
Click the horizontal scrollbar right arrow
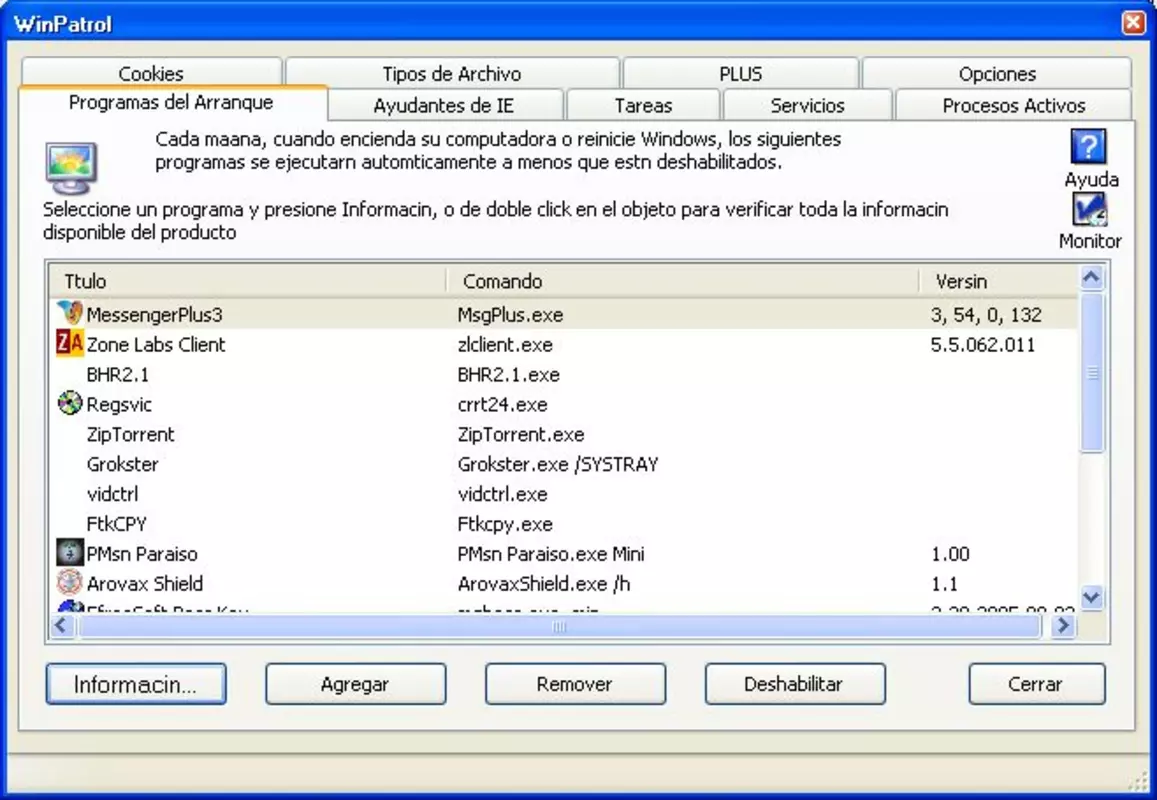[1063, 627]
